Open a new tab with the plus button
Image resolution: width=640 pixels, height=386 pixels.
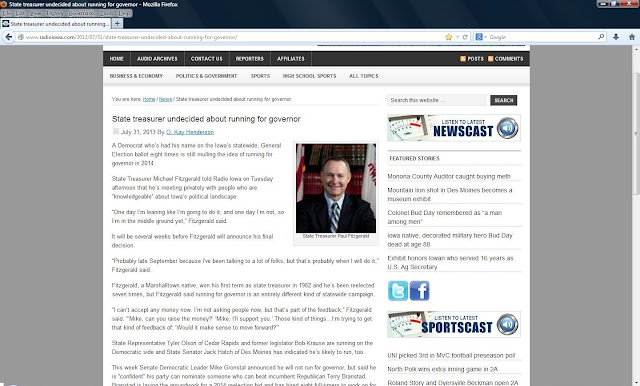coord(117,24)
